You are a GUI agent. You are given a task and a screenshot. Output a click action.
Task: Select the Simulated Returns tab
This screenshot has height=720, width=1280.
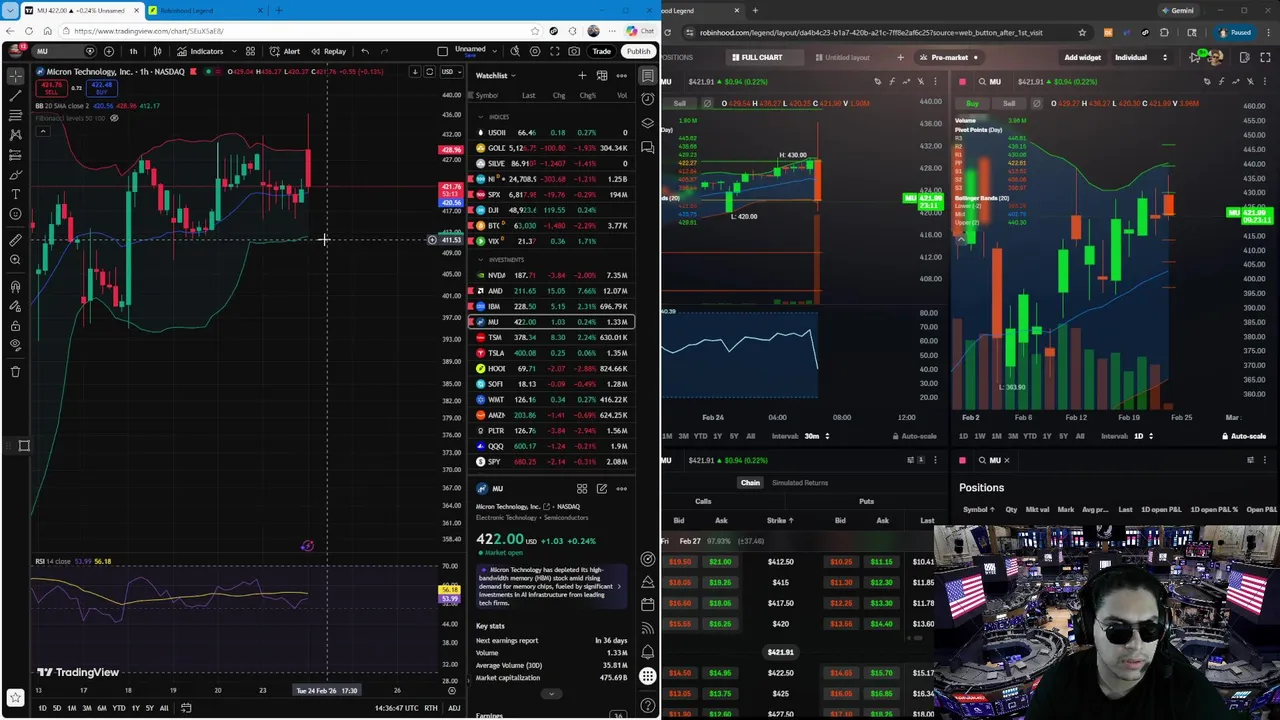(800, 483)
